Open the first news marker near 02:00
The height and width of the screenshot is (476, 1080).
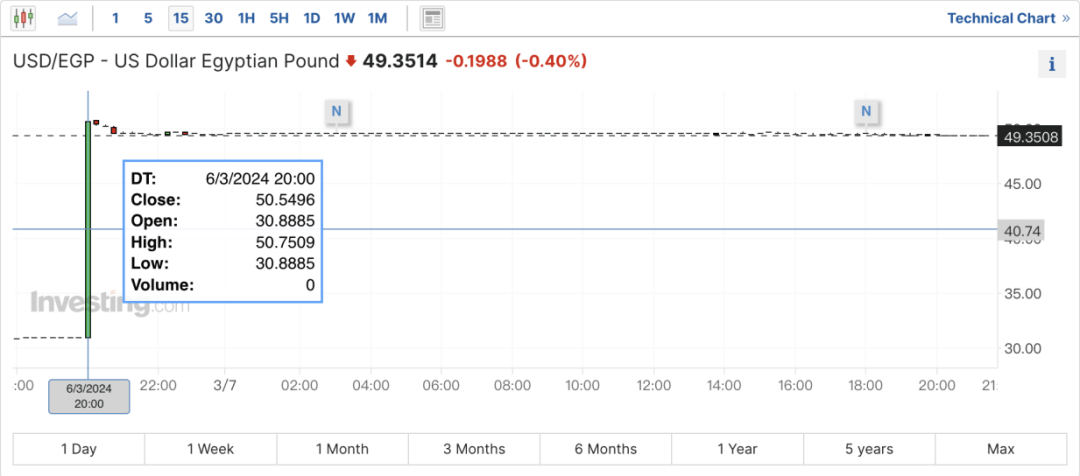(x=337, y=111)
